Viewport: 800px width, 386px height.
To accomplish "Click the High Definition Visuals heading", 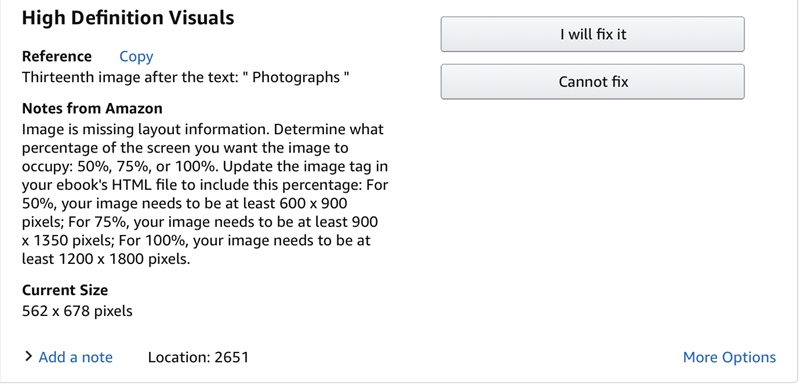I will pyautogui.click(x=128, y=18).
